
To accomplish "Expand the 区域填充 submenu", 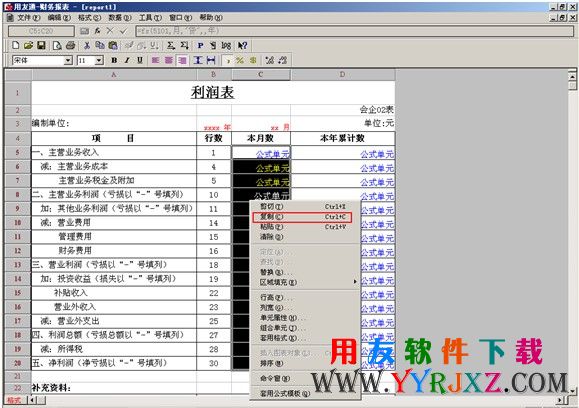I will (305, 282).
